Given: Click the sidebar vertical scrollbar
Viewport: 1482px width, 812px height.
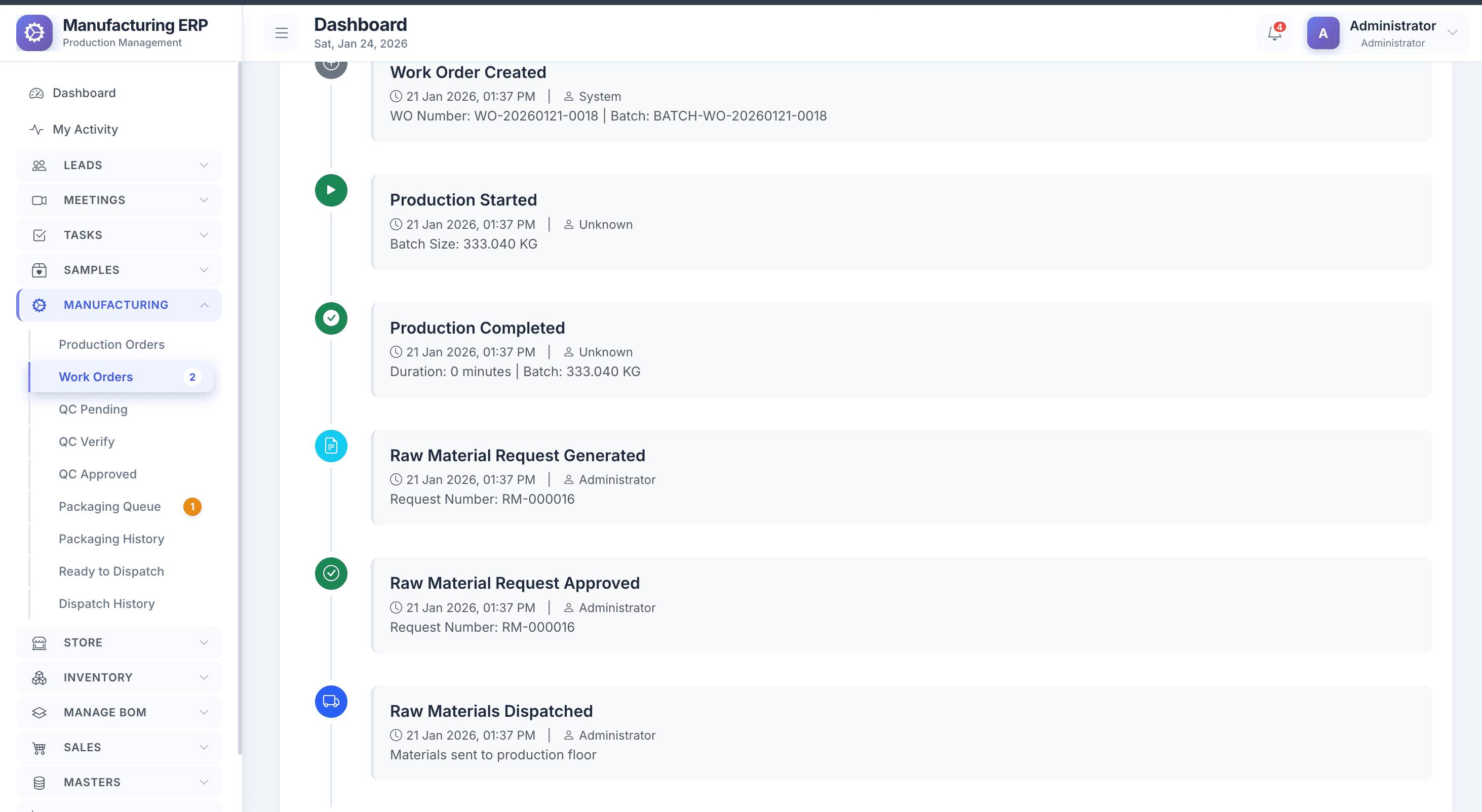Looking at the screenshot, I should [240, 402].
